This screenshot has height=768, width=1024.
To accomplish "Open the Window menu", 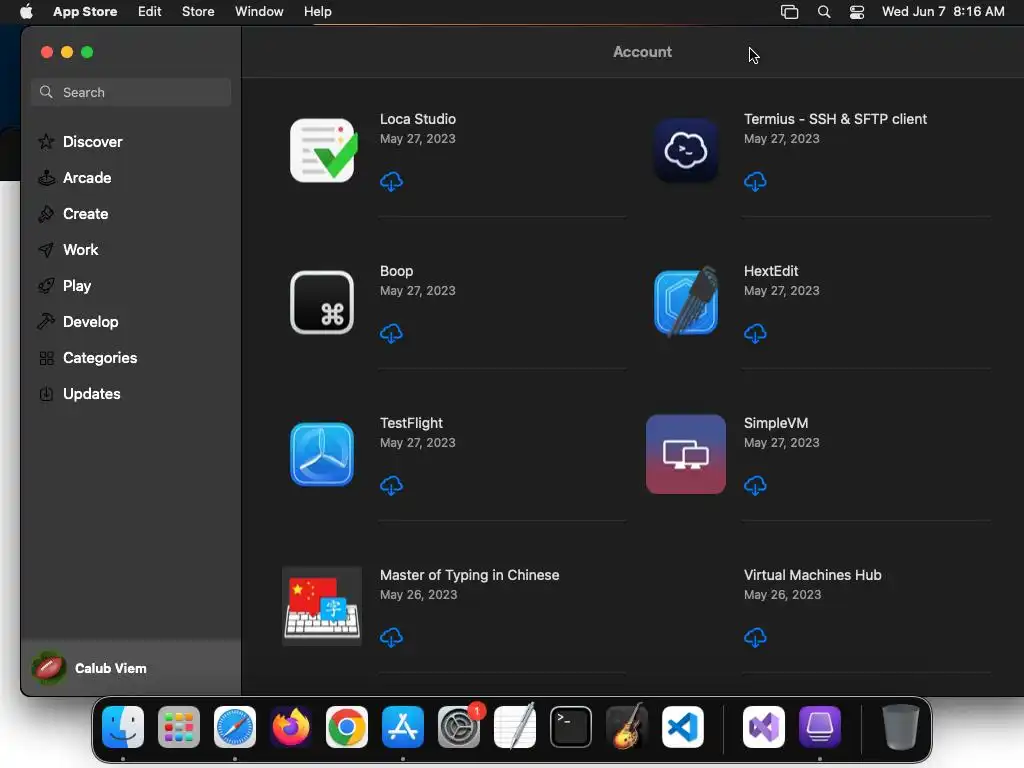I will coord(259,11).
